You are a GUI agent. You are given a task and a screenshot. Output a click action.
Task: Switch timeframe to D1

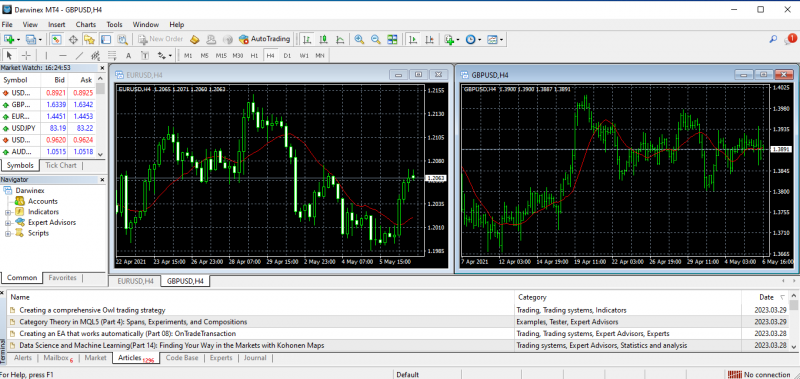287,55
